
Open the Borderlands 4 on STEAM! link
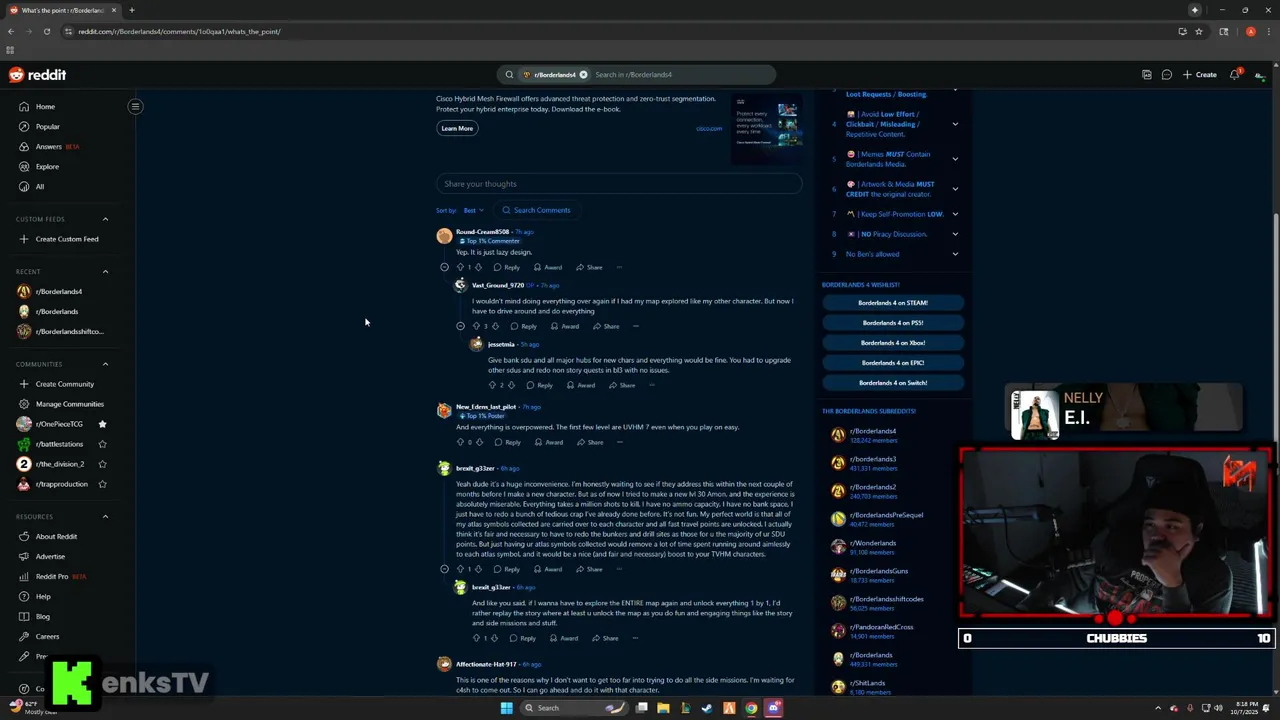[893, 302]
